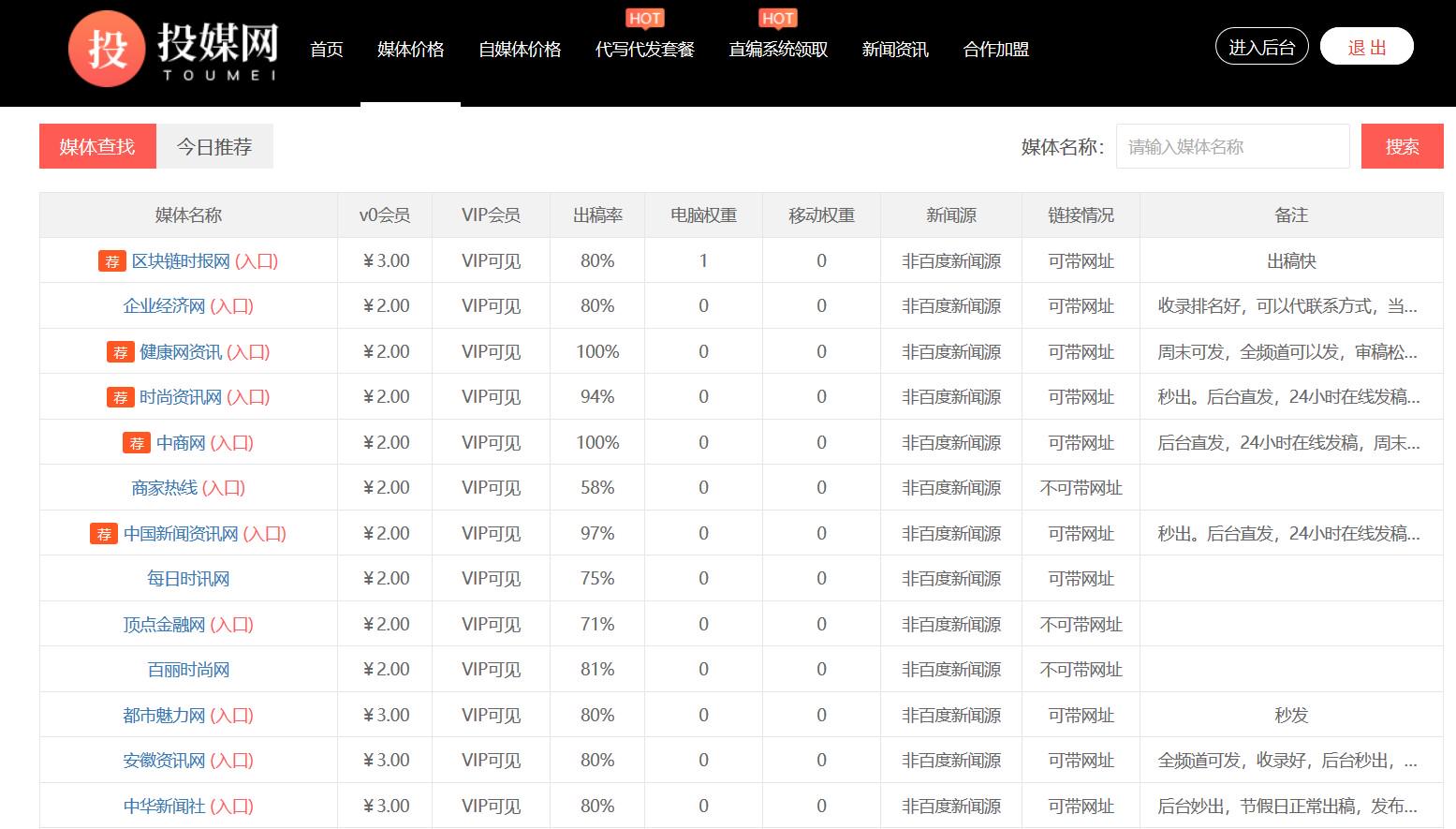This screenshot has width=1456, height=829.
Task: Click (入口) next to 企业经济网
Action: pyautogui.click(x=232, y=306)
